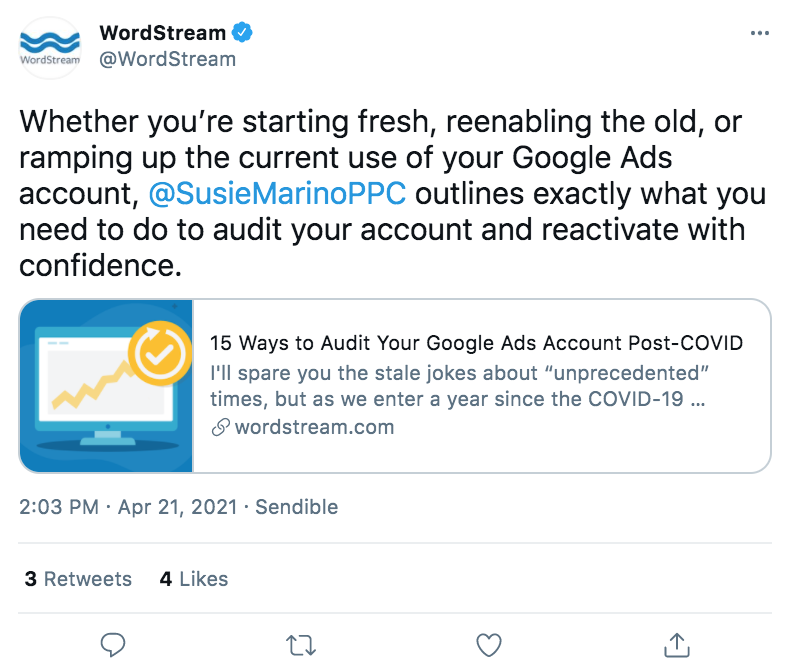
Task: Open the link card monitor thumbnail image
Action: point(106,386)
